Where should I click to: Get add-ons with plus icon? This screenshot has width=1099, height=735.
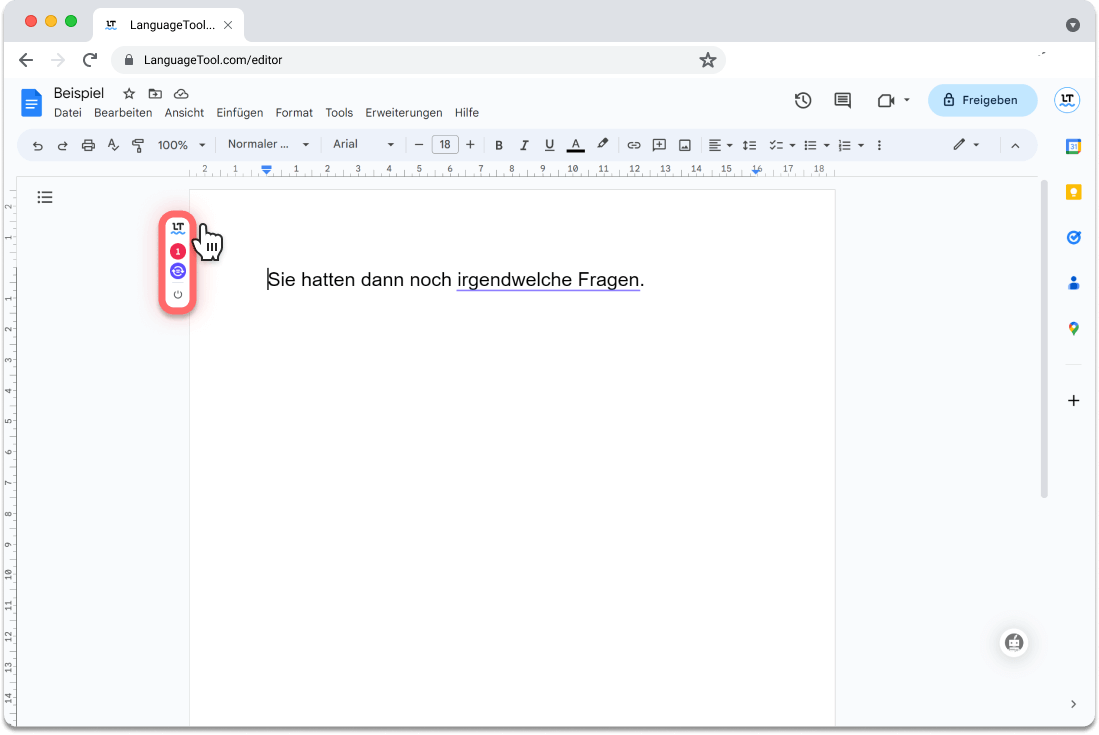click(x=1073, y=401)
